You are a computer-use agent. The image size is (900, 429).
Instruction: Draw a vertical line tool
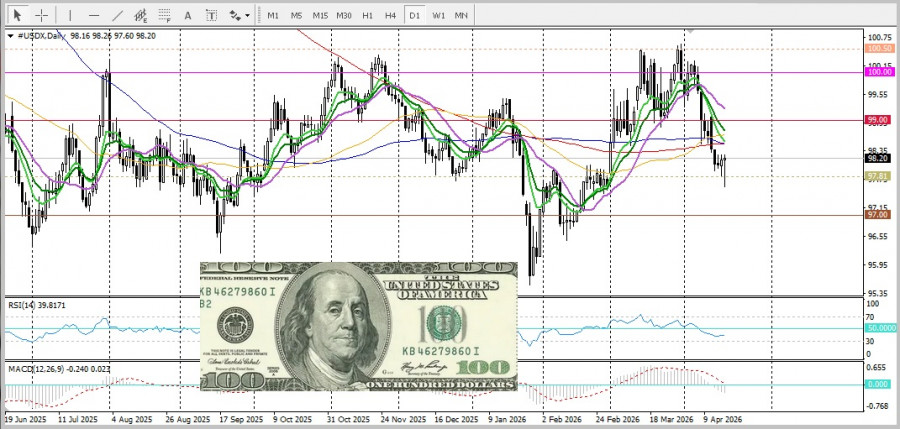pyautogui.click(x=70, y=16)
